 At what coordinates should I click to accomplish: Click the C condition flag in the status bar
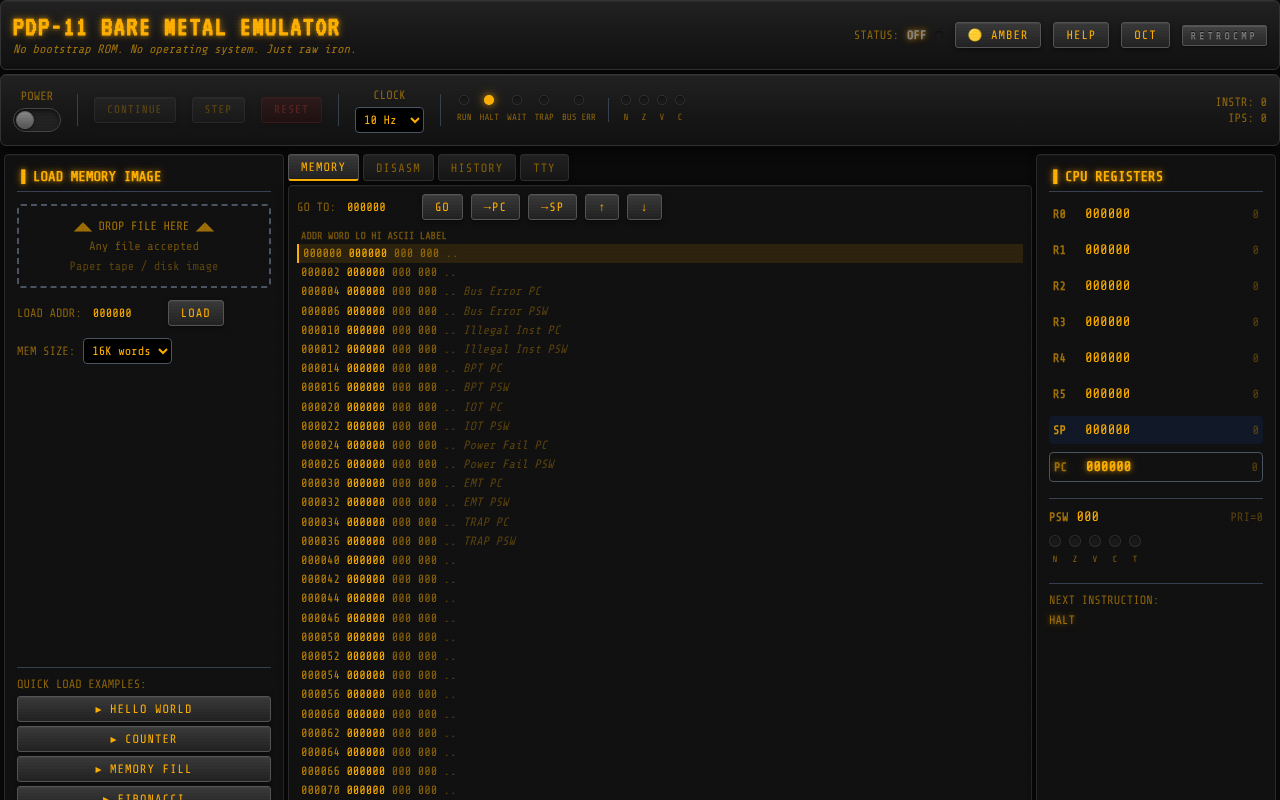click(680, 100)
